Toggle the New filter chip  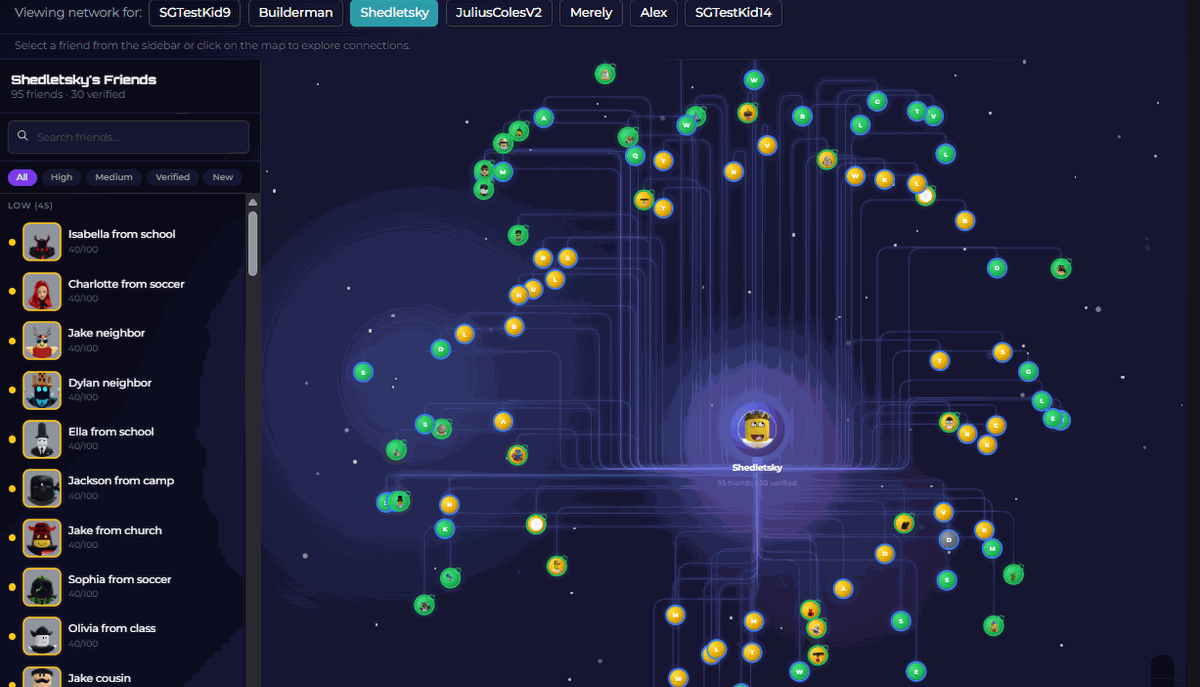coord(223,177)
